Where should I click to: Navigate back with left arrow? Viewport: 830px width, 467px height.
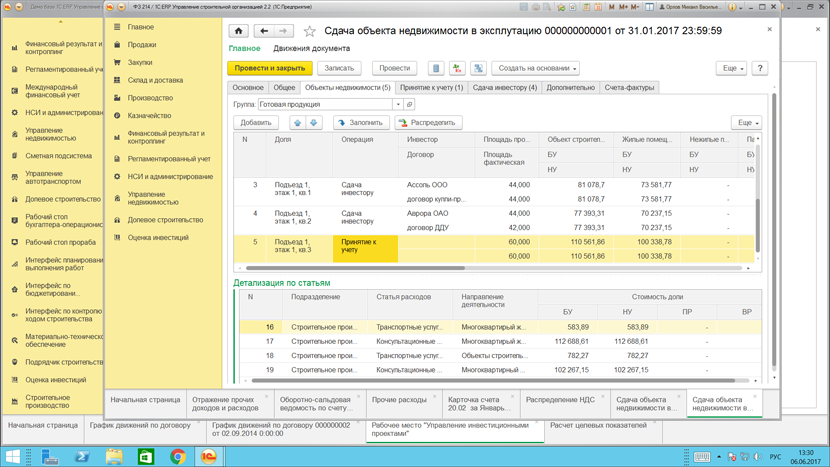pos(264,31)
